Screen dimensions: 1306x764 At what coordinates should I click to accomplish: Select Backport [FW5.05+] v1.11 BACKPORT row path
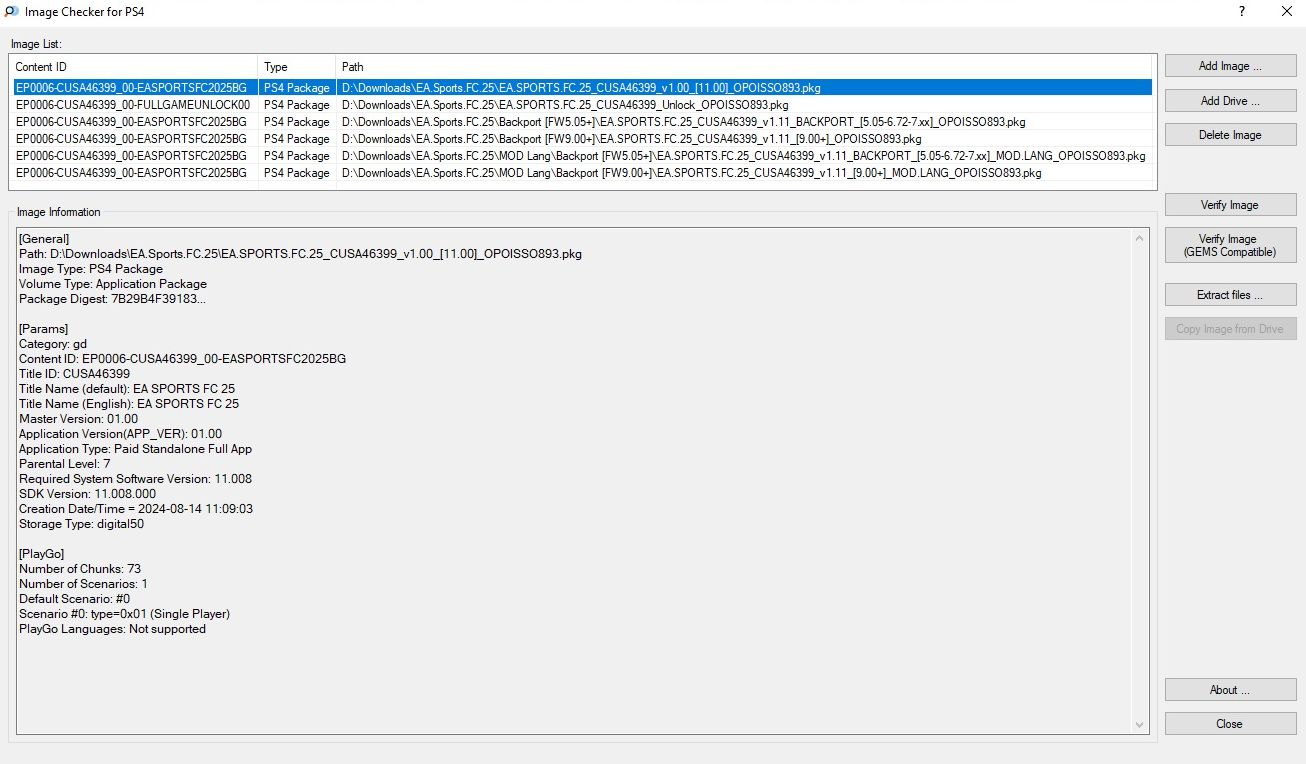click(x=683, y=122)
